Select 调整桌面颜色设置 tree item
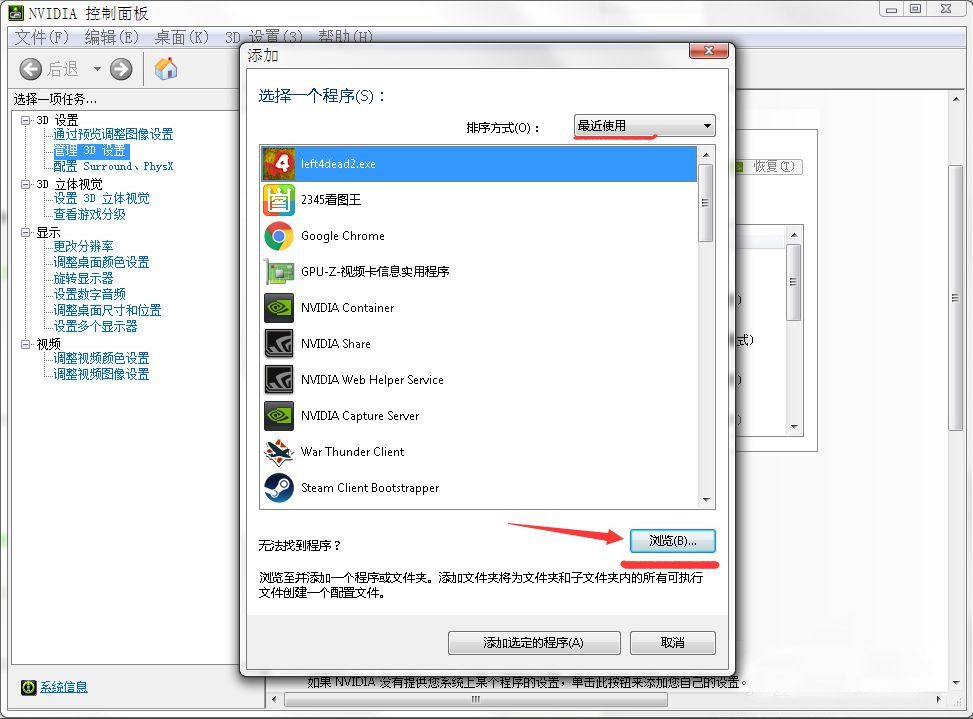The height and width of the screenshot is (719, 973). (101, 262)
